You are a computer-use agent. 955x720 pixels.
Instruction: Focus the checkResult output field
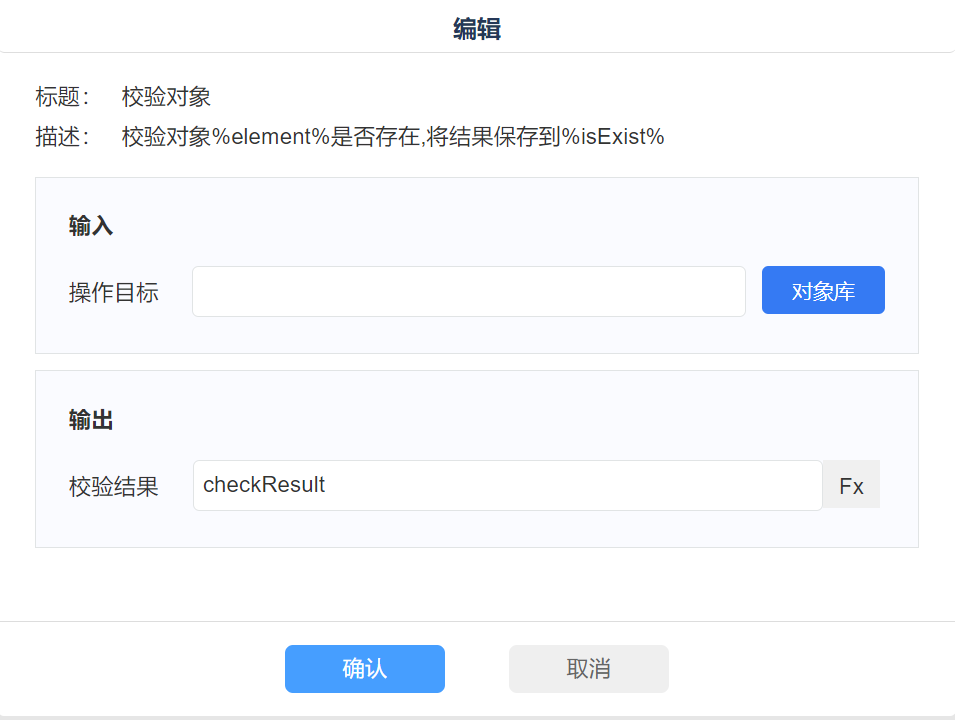click(507, 486)
